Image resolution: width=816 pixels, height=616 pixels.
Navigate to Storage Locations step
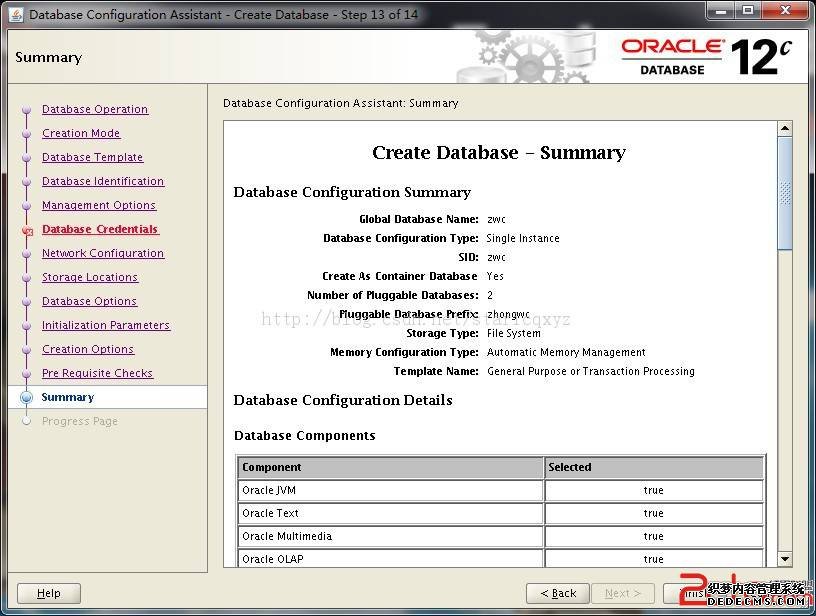[x=90, y=278]
